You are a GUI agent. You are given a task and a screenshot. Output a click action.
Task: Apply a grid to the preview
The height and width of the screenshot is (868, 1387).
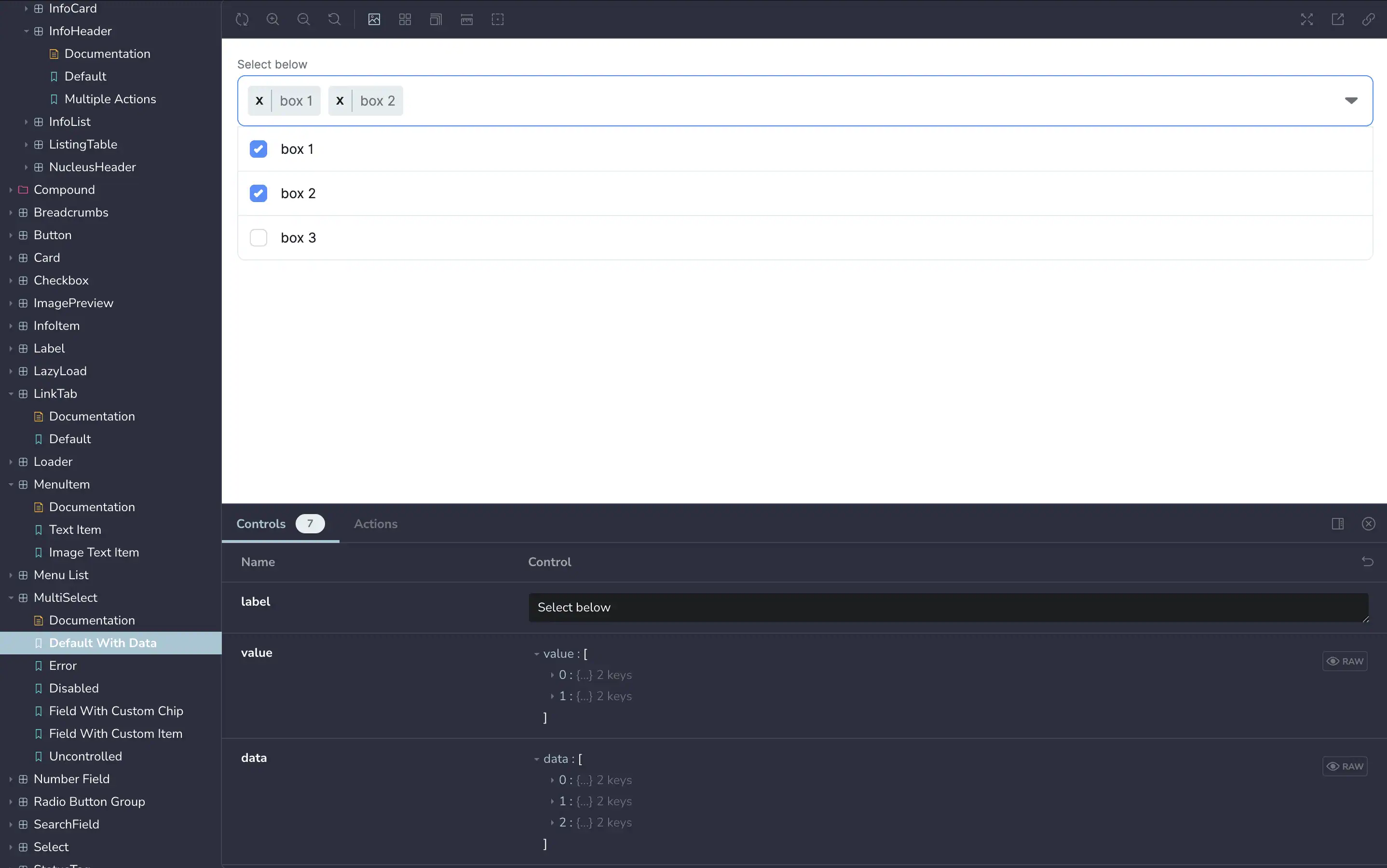[x=405, y=19]
